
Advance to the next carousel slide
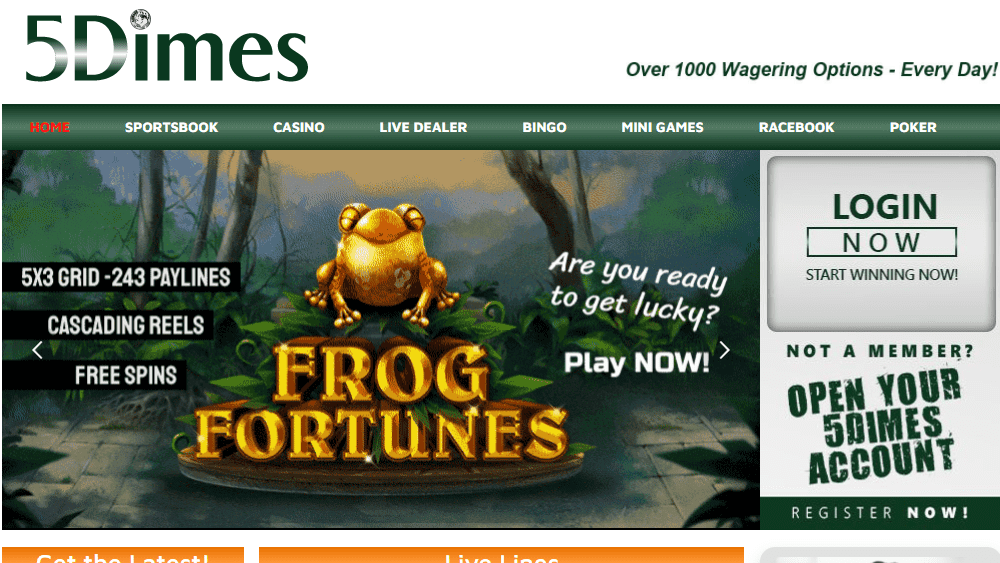(x=724, y=350)
